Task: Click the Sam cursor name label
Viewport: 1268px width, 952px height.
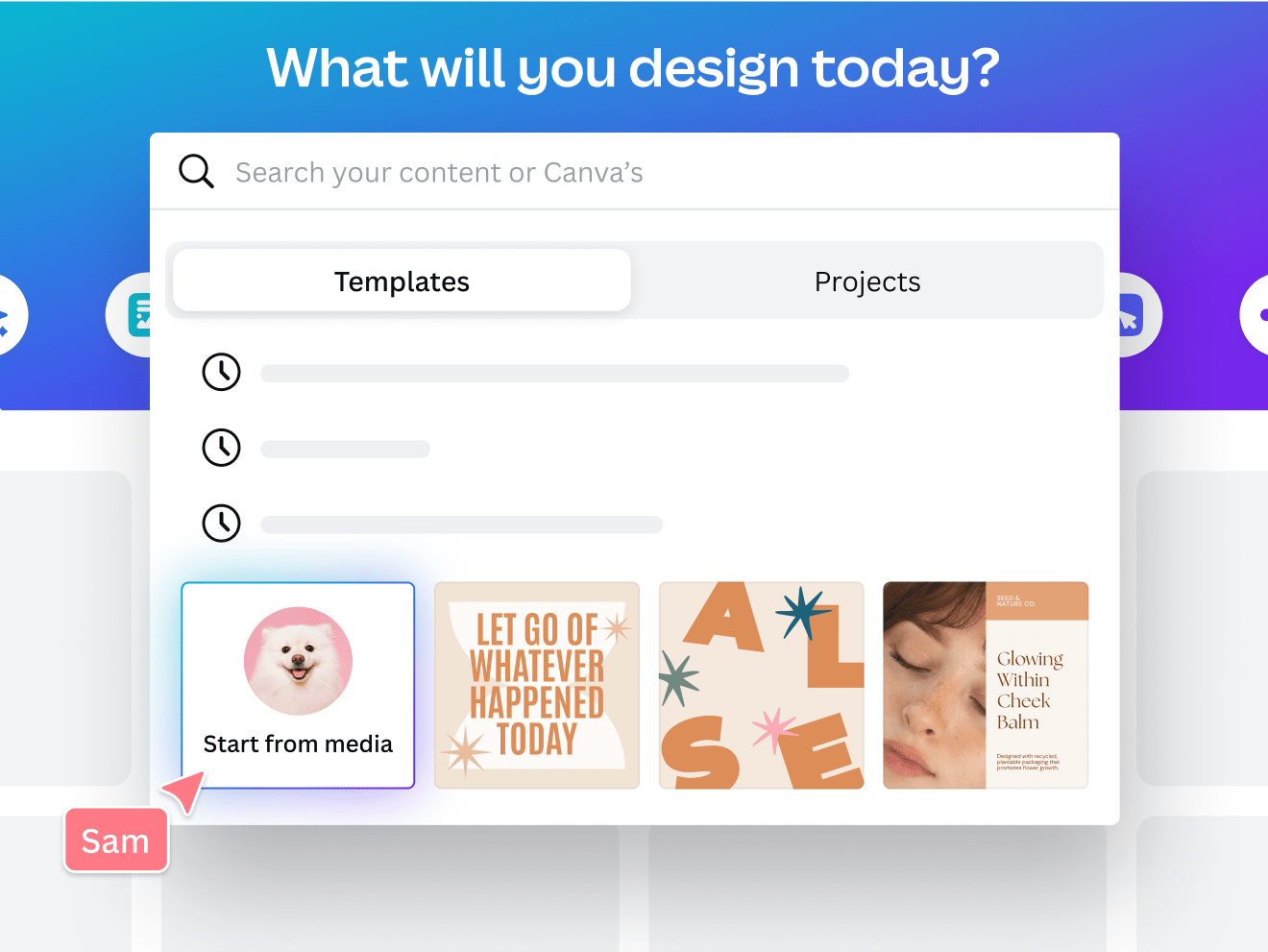Action: [x=115, y=840]
